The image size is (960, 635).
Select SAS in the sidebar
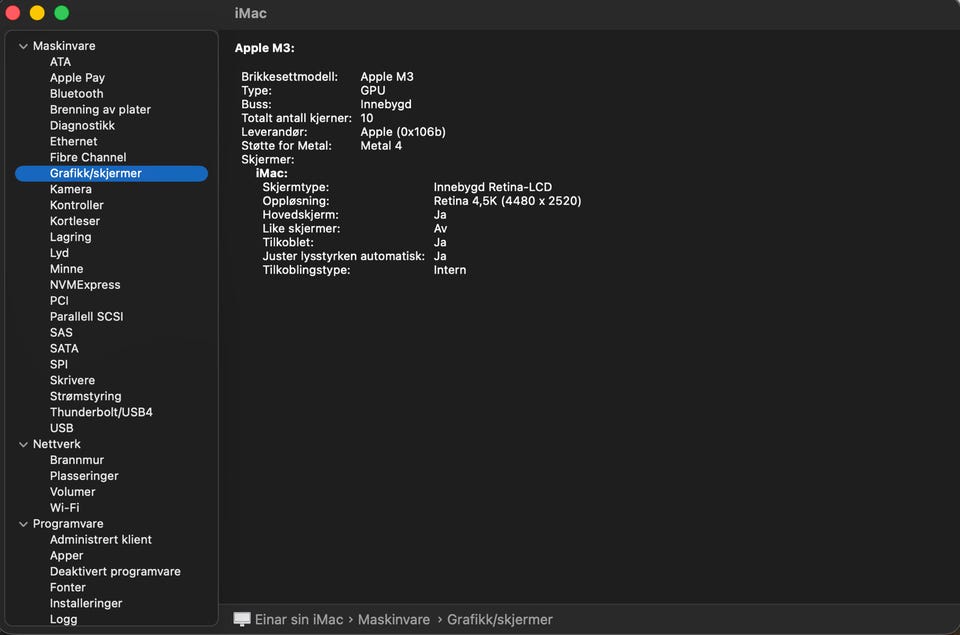tap(61, 333)
